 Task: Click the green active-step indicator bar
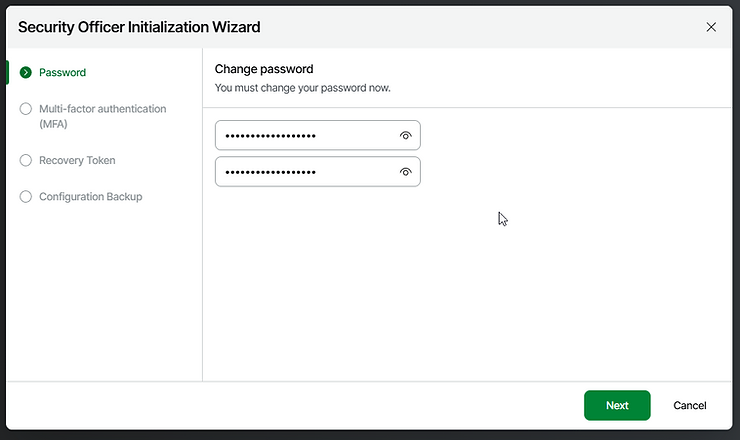[x=8, y=72]
